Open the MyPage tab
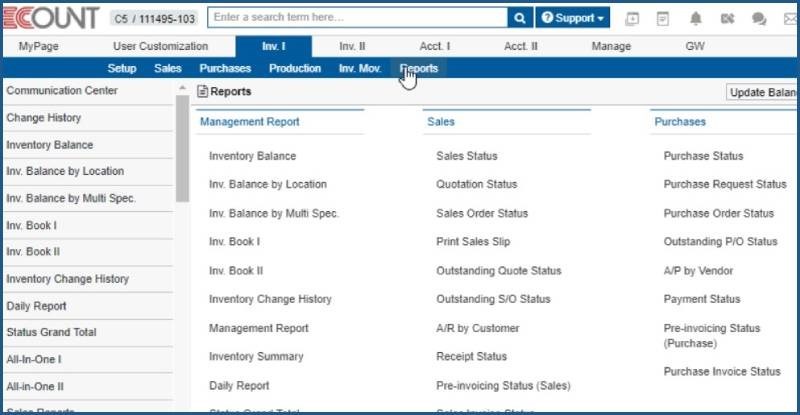The image size is (800, 415). pos(39,46)
